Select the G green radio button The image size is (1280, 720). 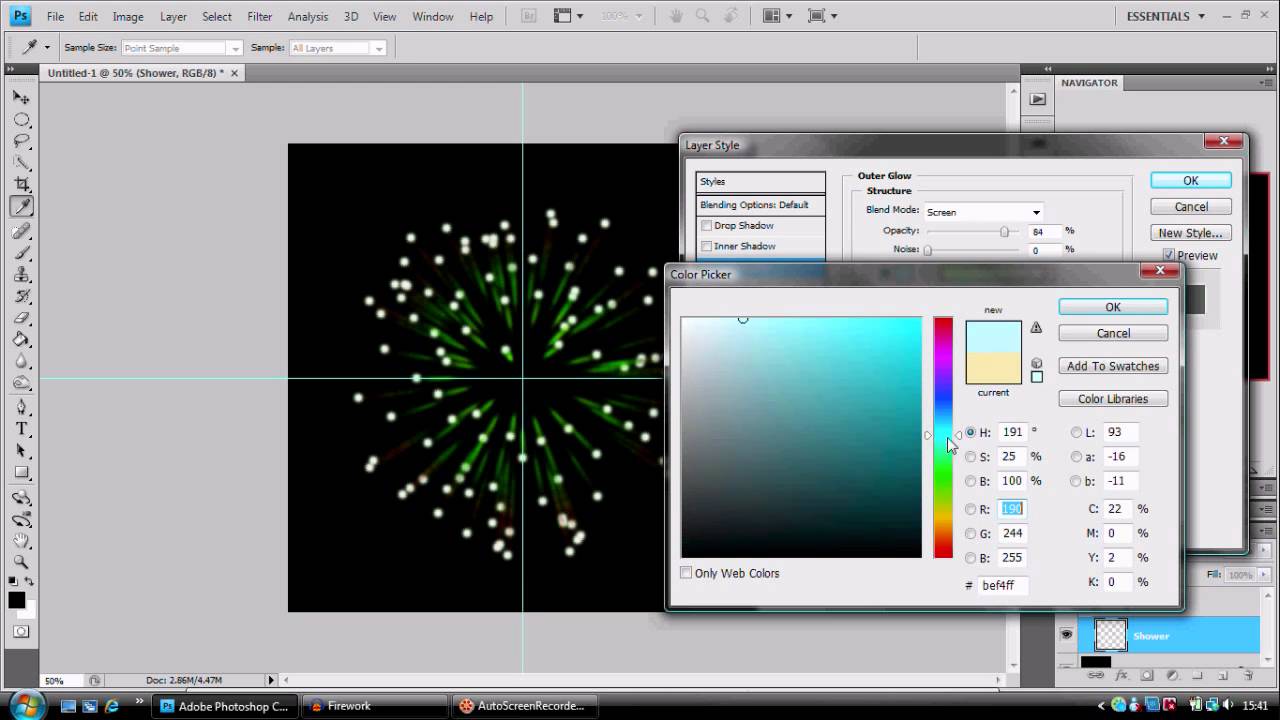970,534
